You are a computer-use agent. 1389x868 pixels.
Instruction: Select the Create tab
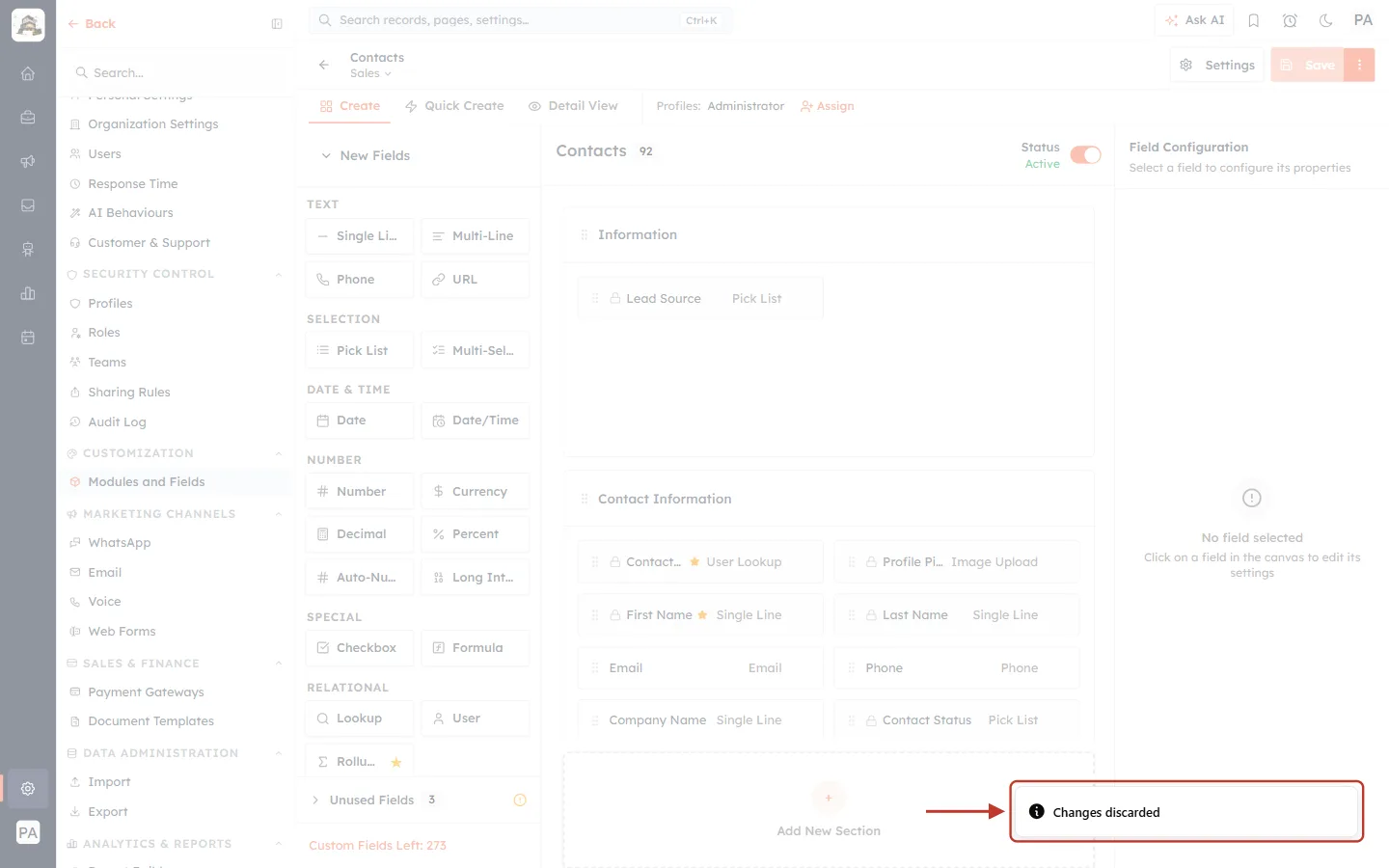click(x=350, y=106)
